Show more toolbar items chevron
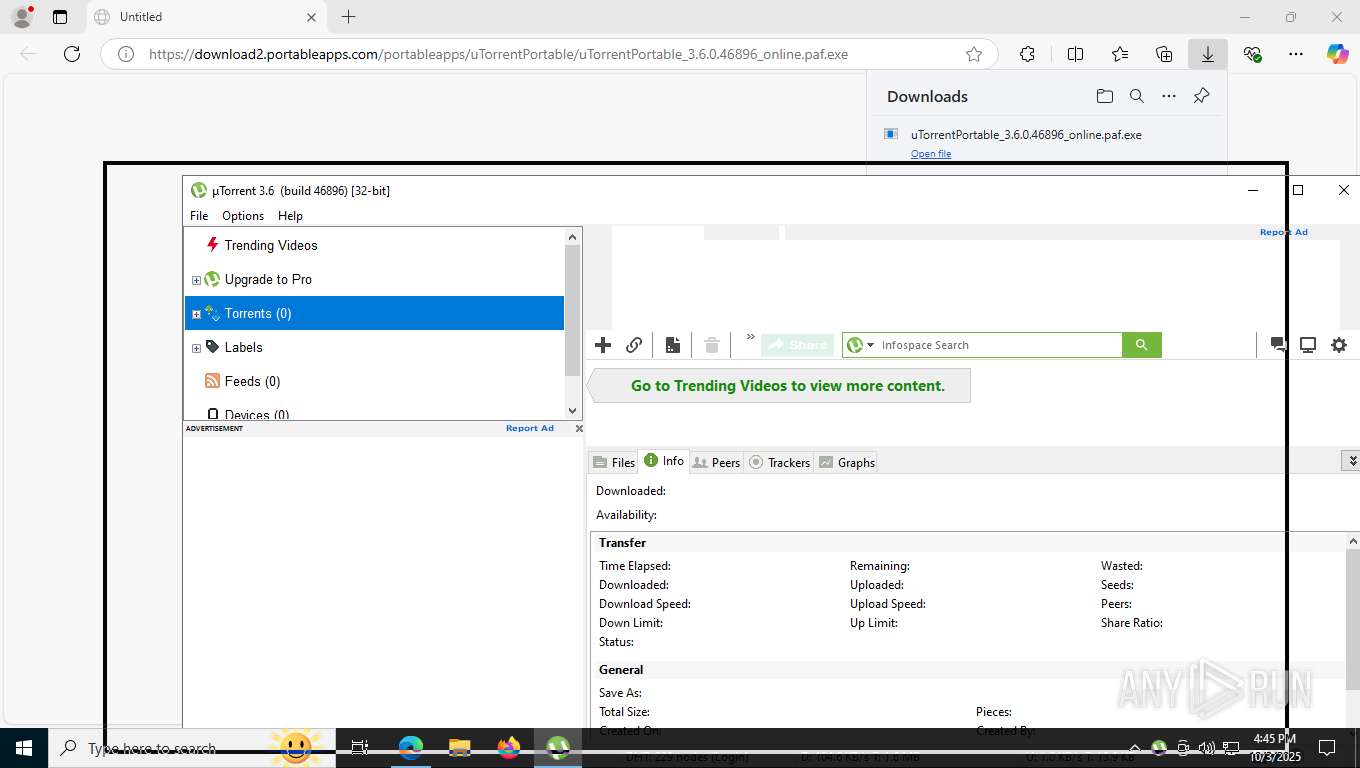This screenshot has height=768, width=1360. [750, 337]
